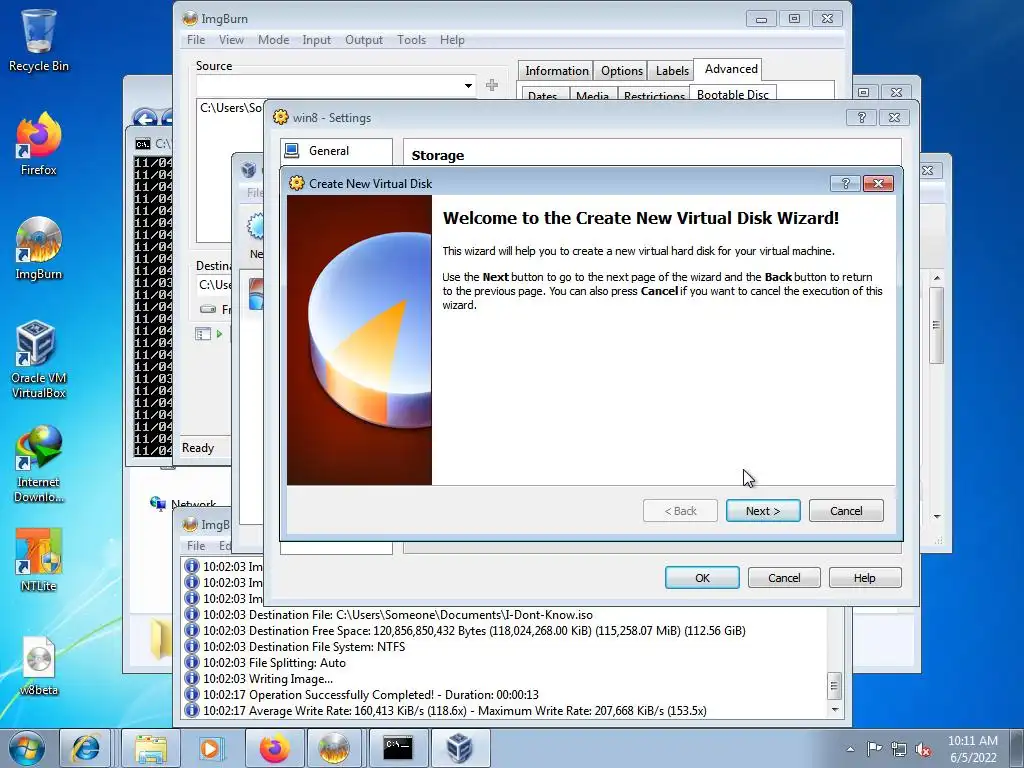Select the ImgBurn desktop shortcut

click(x=39, y=249)
